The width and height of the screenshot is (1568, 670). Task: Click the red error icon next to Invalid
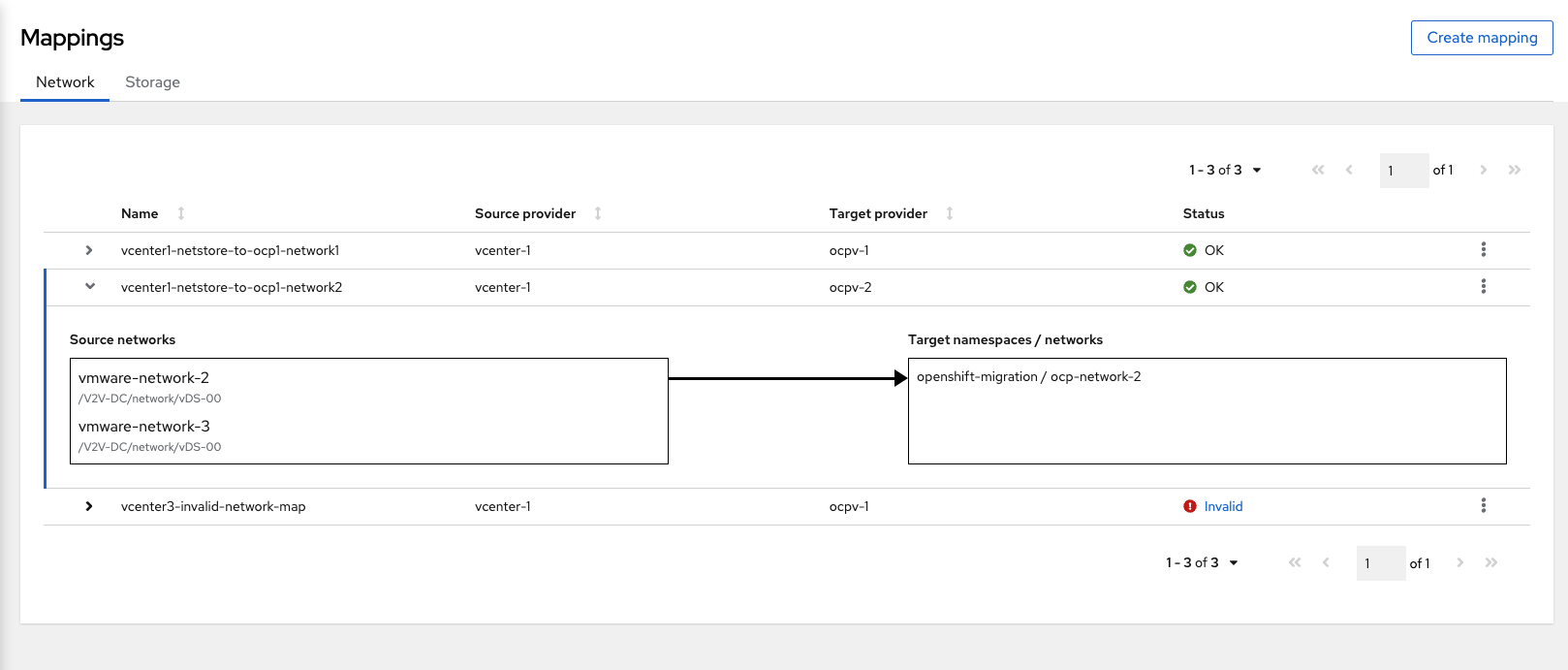coord(1190,505)
